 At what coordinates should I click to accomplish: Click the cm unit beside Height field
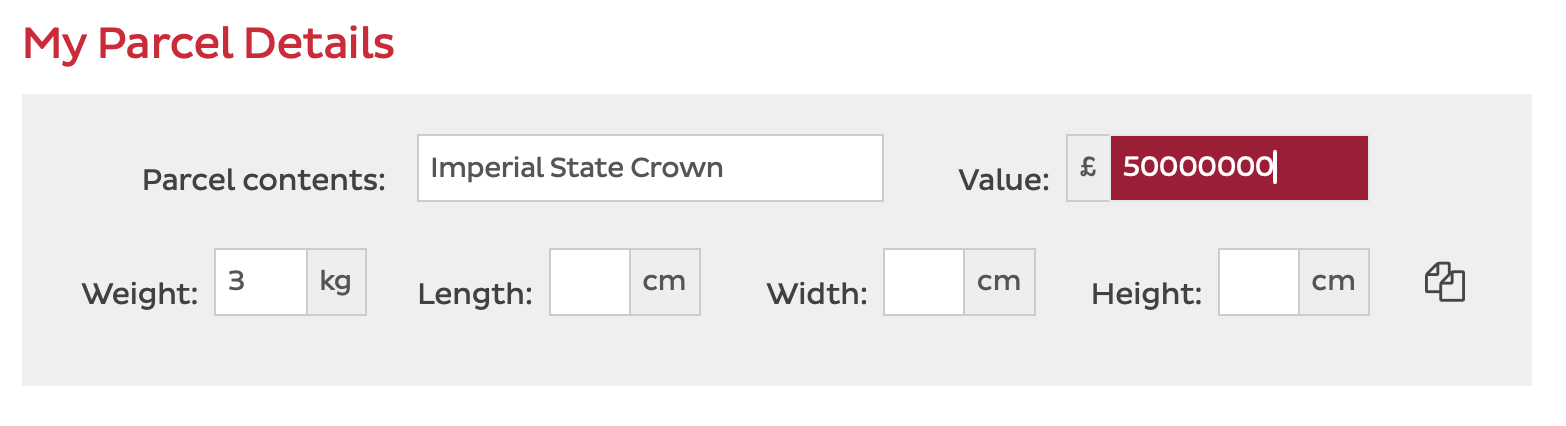[x=1334, y=282]
